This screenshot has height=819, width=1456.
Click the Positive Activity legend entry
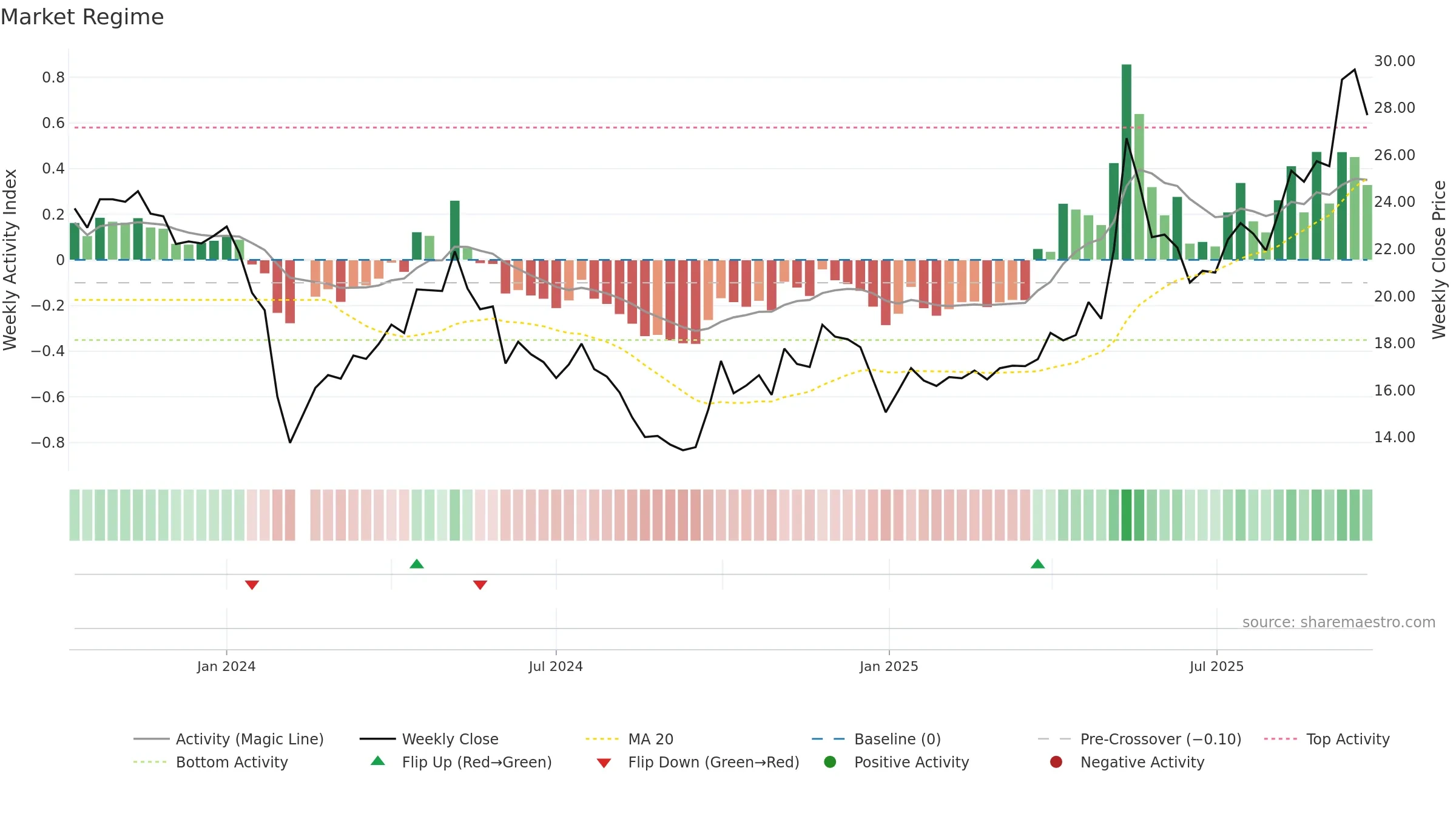897,762
